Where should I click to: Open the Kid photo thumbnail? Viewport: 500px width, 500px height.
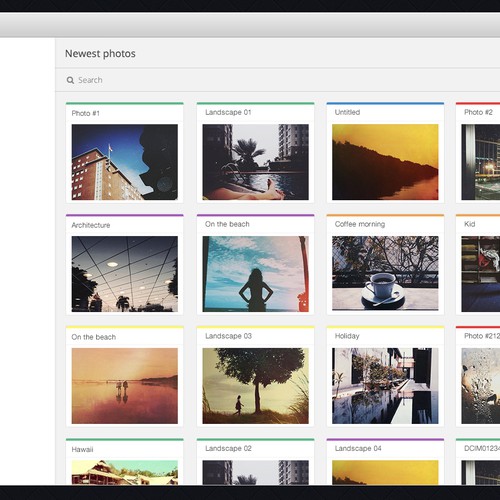pyautogui.click(x=481, y=274)
